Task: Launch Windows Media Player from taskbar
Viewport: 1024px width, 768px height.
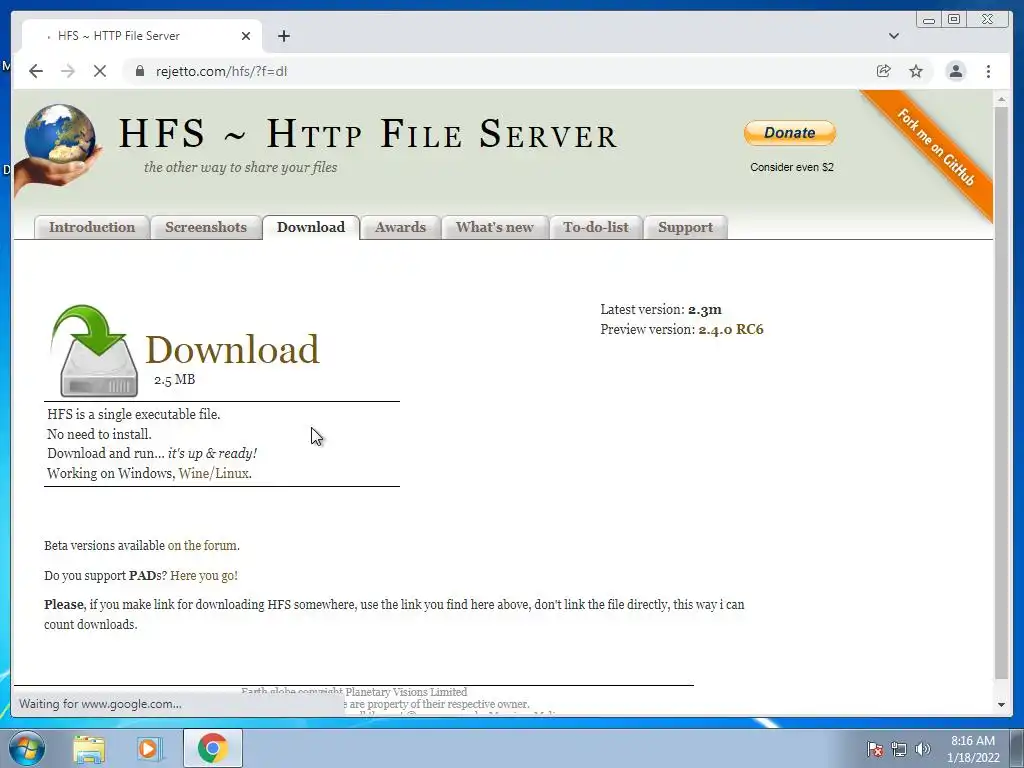Action: 149,748
